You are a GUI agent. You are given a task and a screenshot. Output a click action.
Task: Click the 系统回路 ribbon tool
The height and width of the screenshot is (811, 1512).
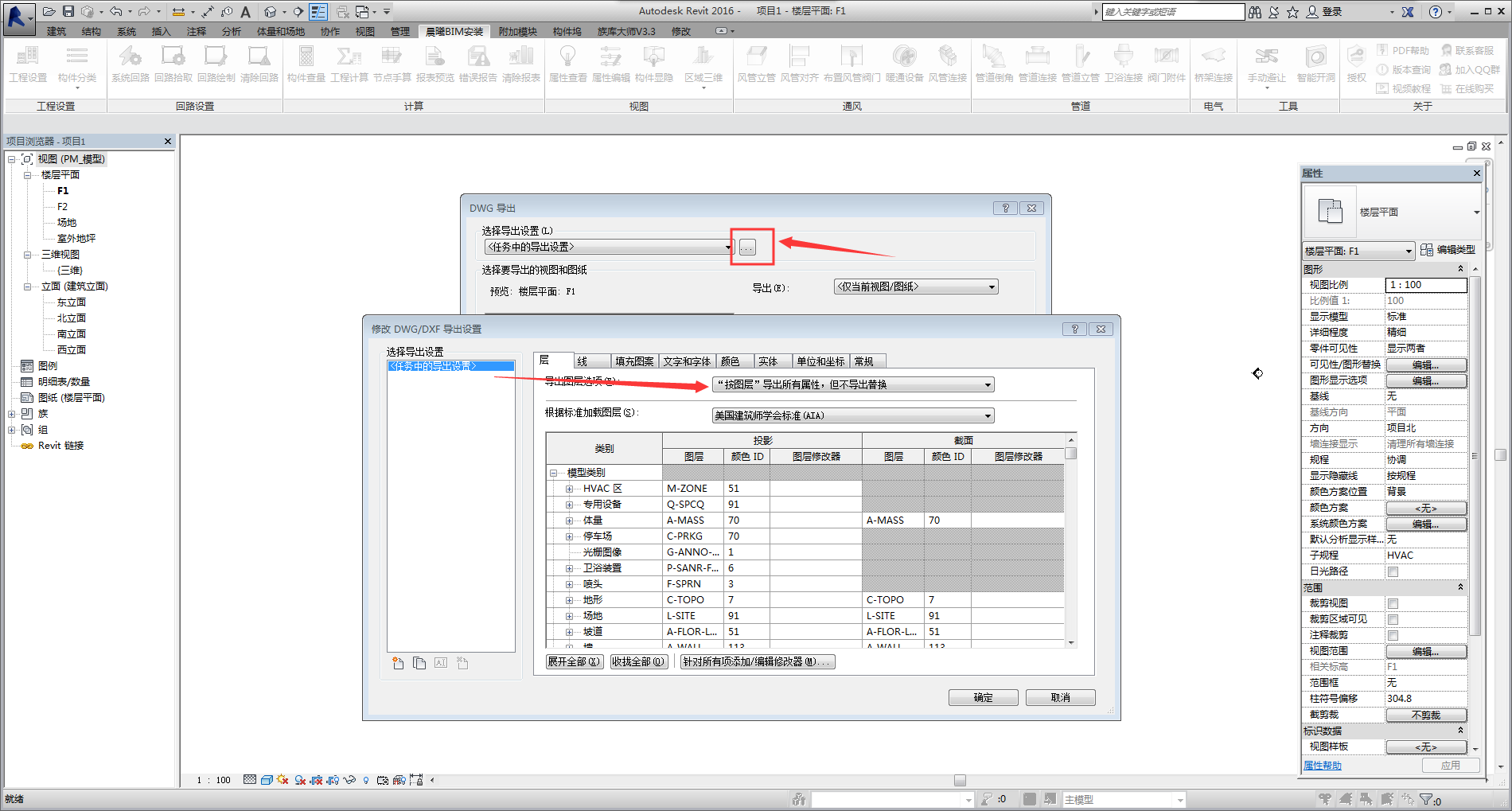(x=131, y=64)
